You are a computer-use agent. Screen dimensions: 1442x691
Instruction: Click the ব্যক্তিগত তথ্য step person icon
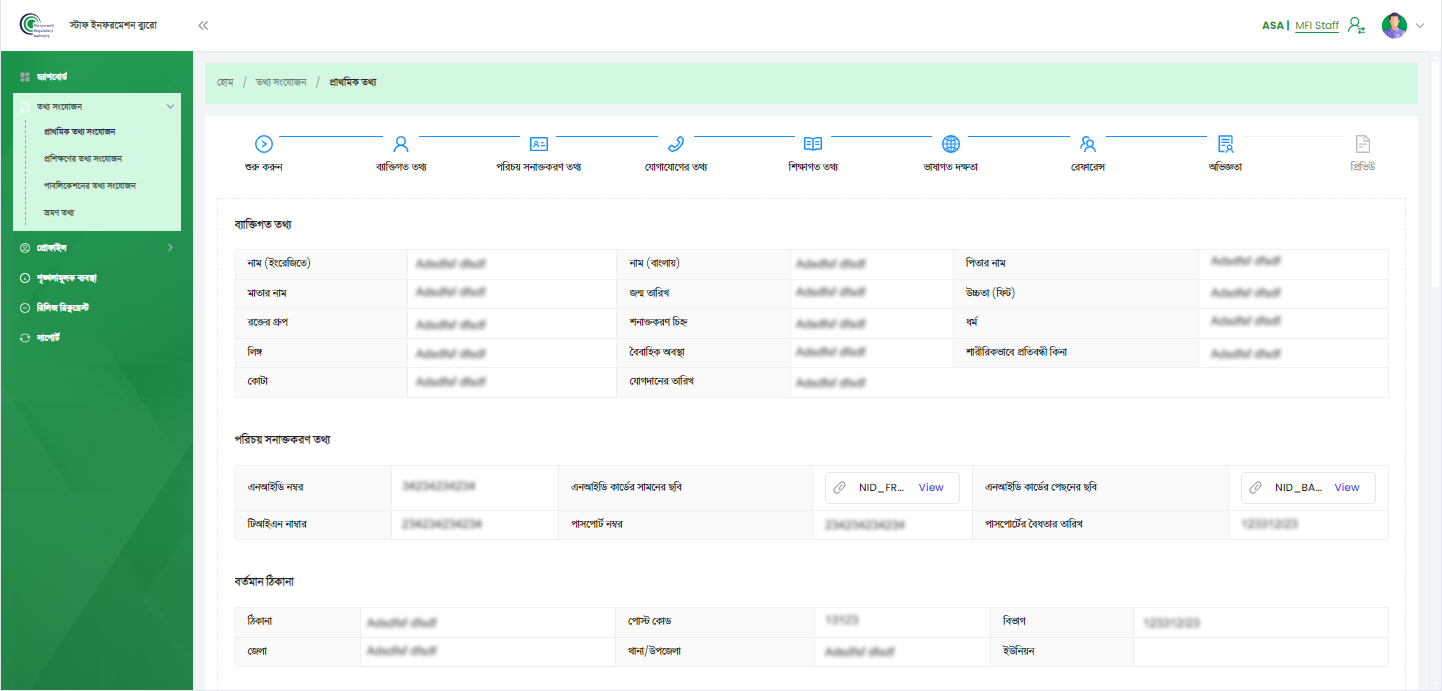[x=401, y=144]
